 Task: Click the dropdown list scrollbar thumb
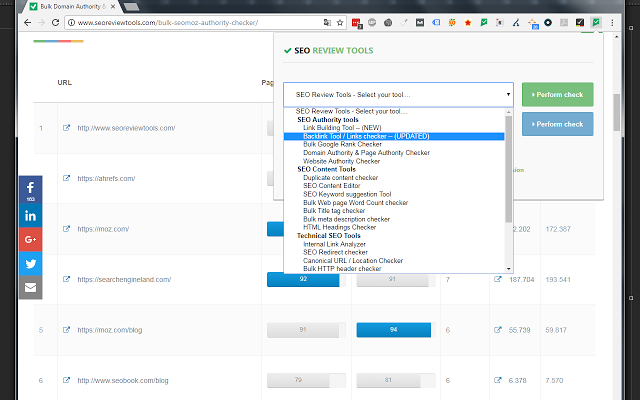click(509, 169)
